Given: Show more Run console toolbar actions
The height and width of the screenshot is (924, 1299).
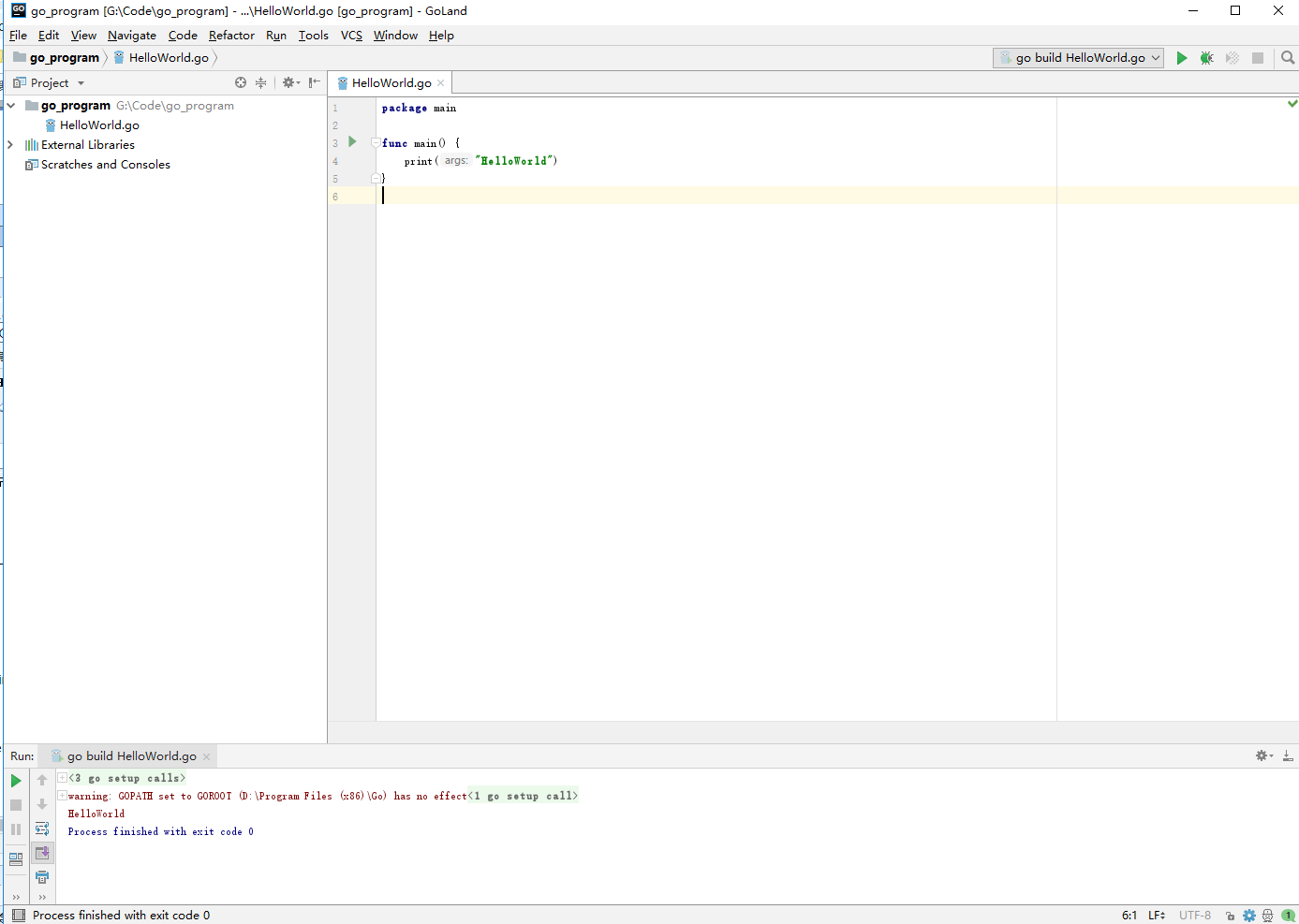Looking at the screenshot, I should [42, 897].
